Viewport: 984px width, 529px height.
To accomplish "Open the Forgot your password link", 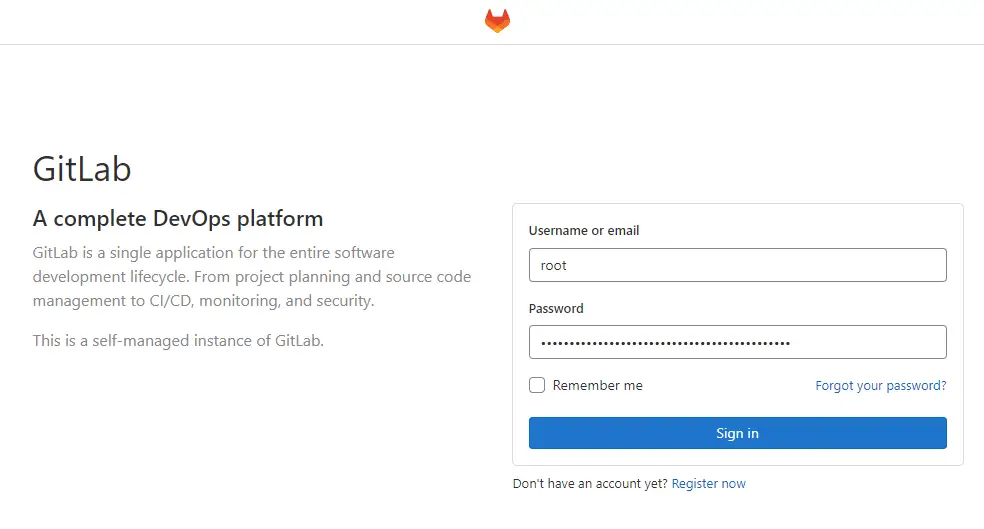I will 880,385.
